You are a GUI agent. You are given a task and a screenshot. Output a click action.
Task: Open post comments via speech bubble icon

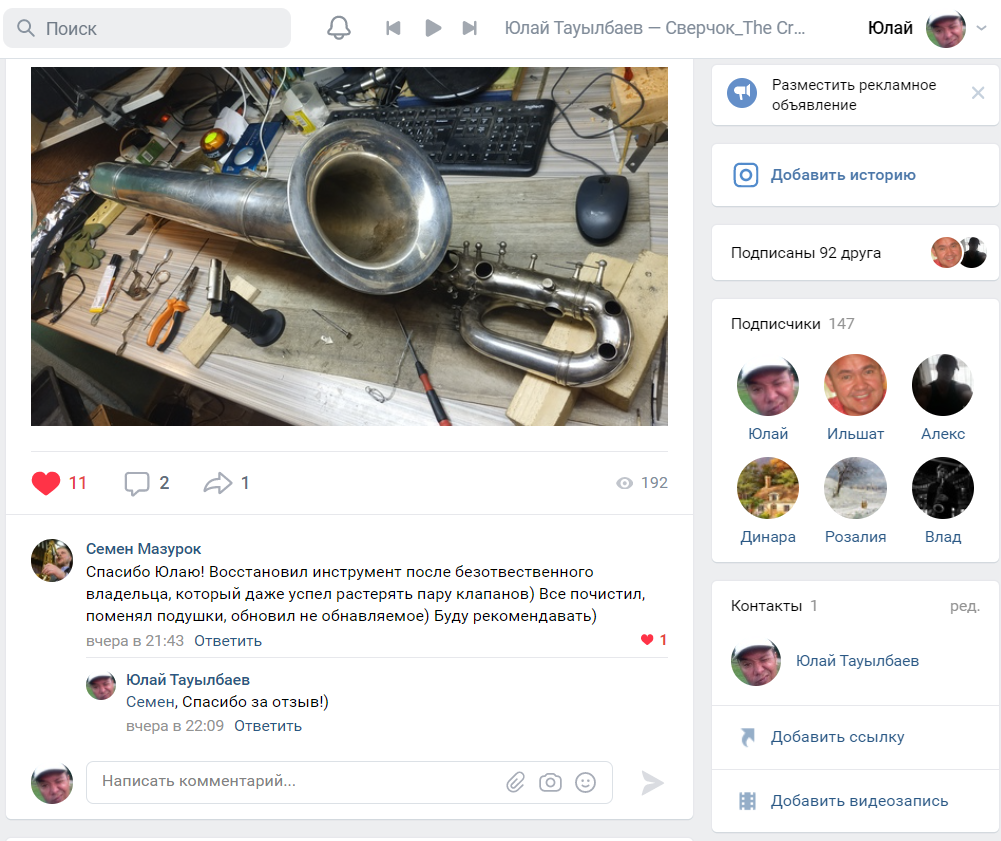point(136,483)
